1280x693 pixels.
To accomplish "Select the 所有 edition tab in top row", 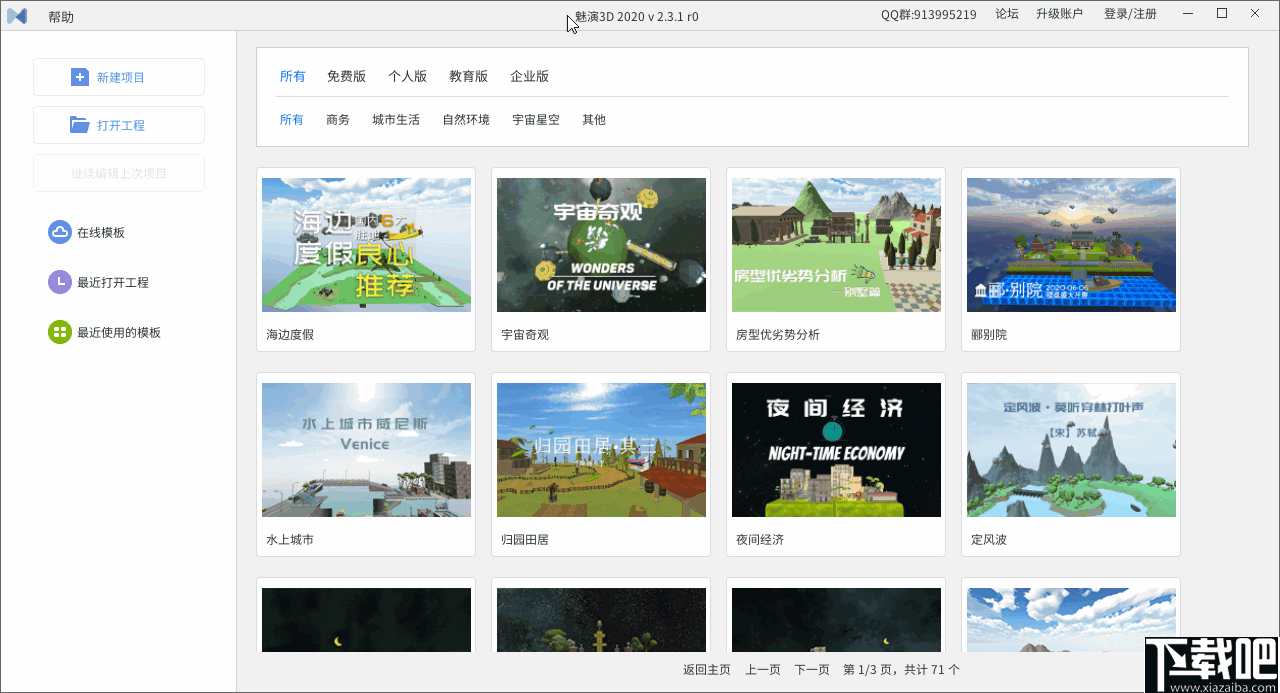I will (293, 76).
